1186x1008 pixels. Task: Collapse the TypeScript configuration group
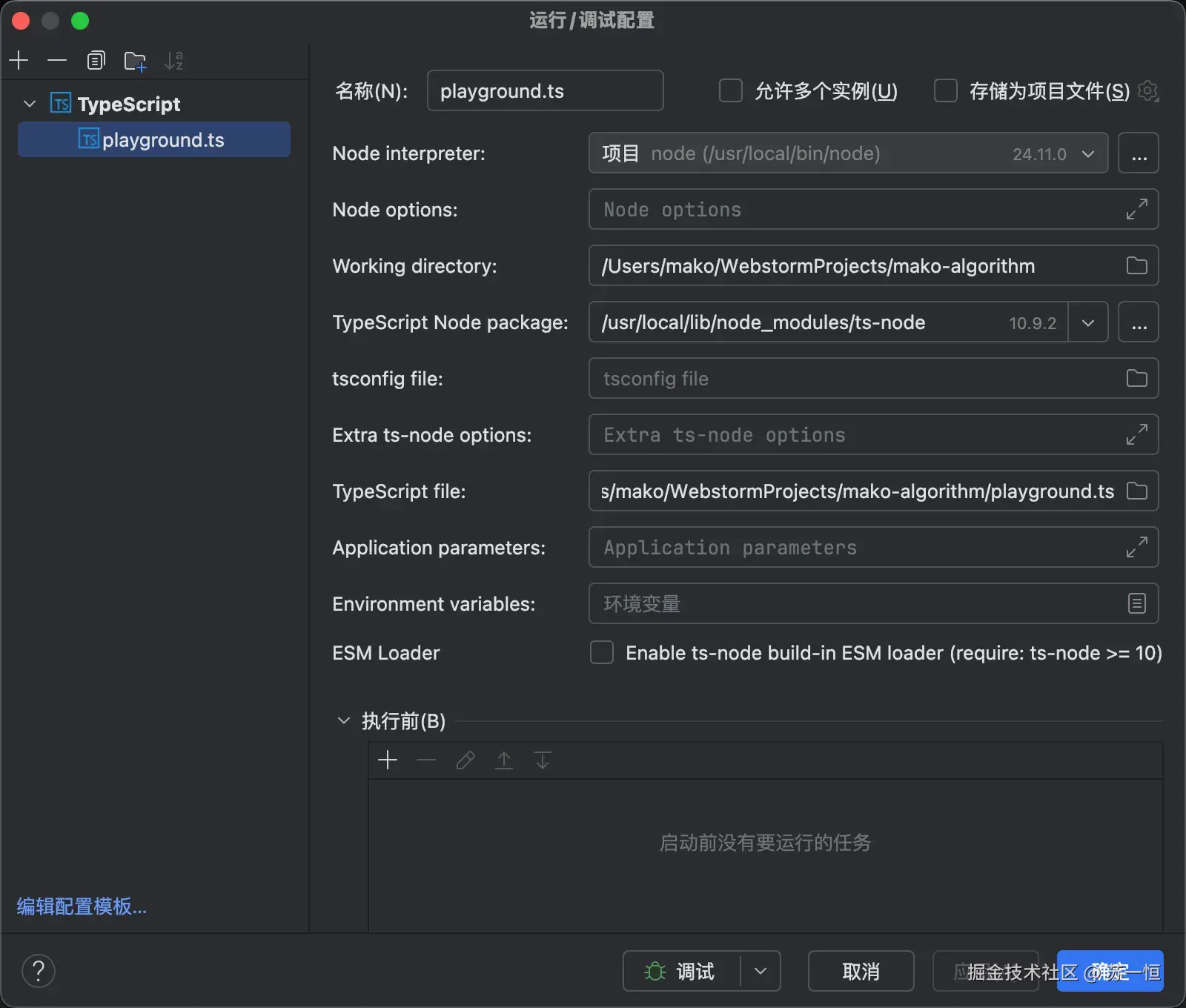[30, 104]
